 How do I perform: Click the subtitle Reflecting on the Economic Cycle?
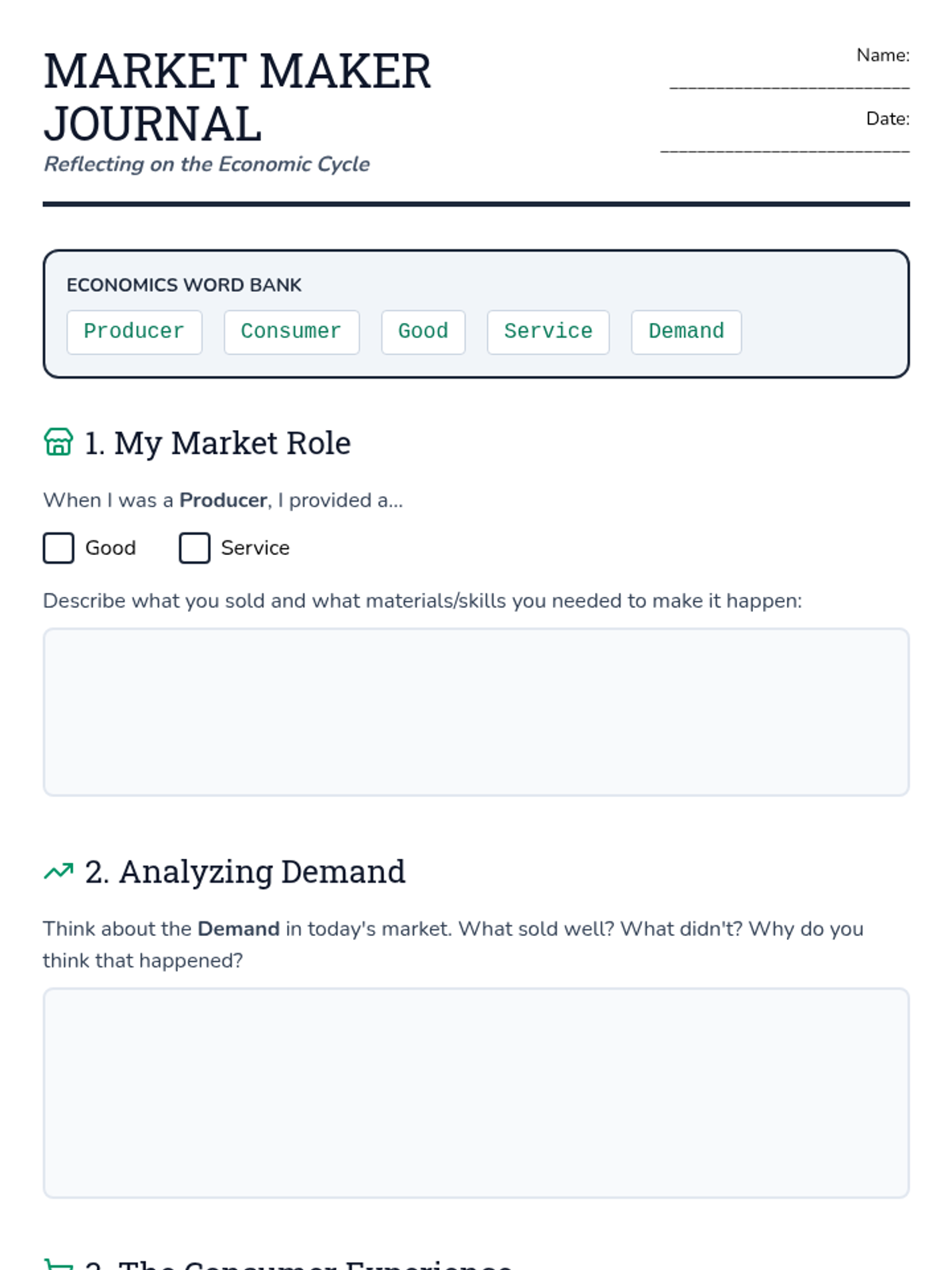click(x=206, y=164)
